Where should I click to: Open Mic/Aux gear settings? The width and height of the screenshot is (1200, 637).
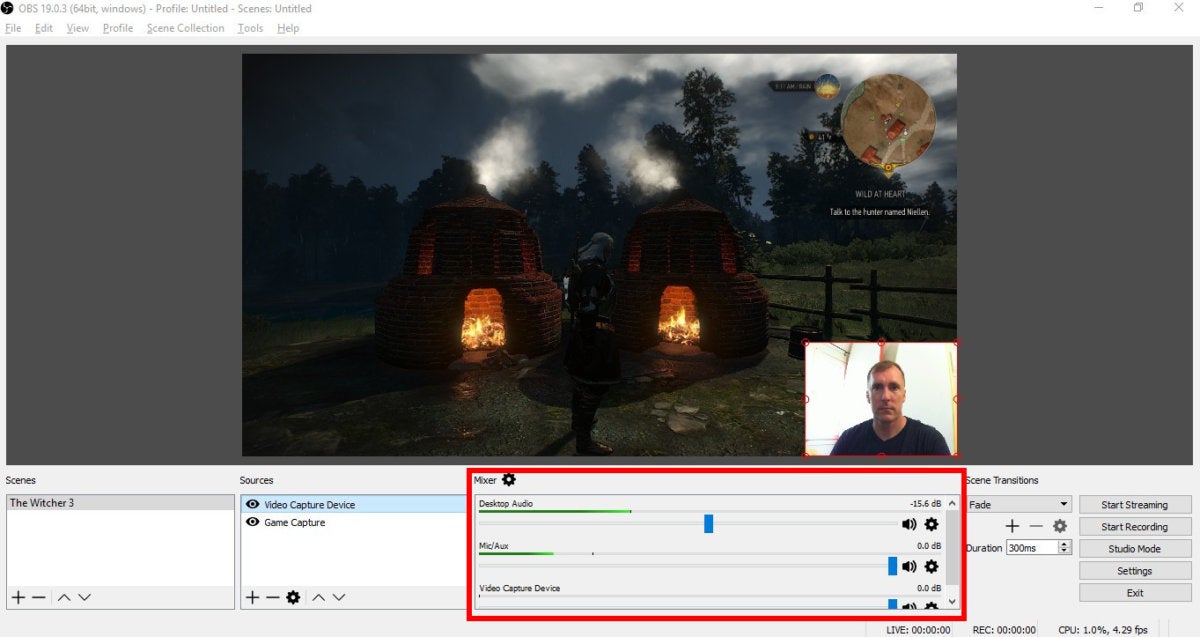(931, 566)
